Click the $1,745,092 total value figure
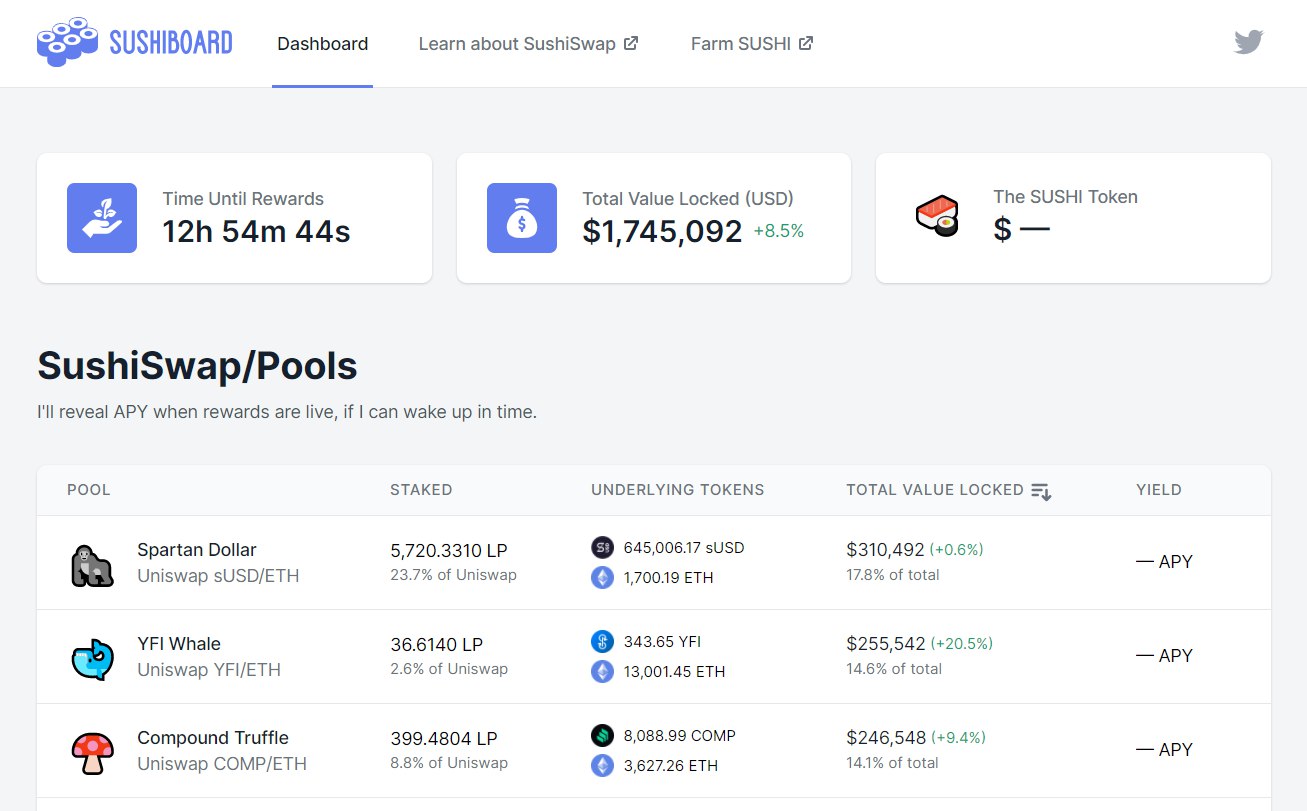Screen dimensions: 1307x811 click(662, 232)
